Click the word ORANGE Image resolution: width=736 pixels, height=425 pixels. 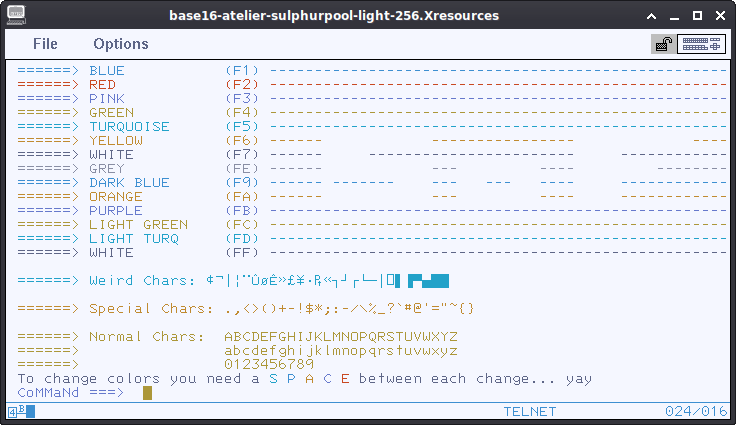116,197
